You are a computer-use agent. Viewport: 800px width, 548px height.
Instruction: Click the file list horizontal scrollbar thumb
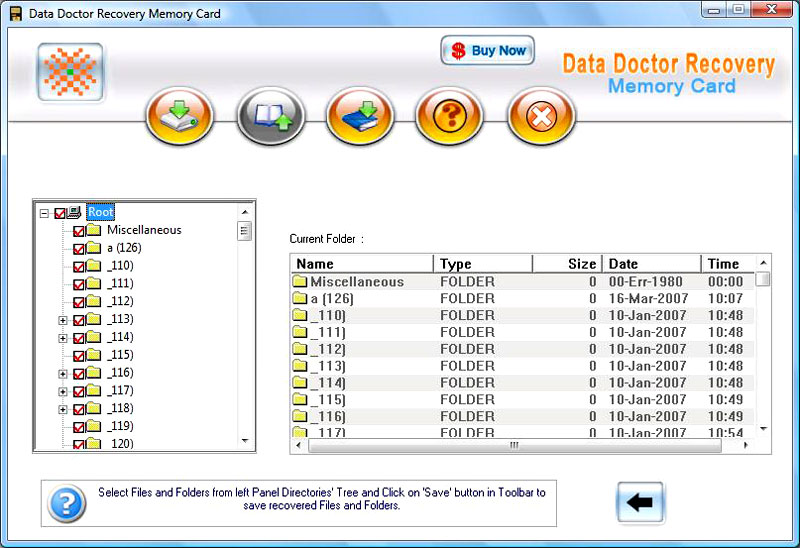(x=515, y=445)
